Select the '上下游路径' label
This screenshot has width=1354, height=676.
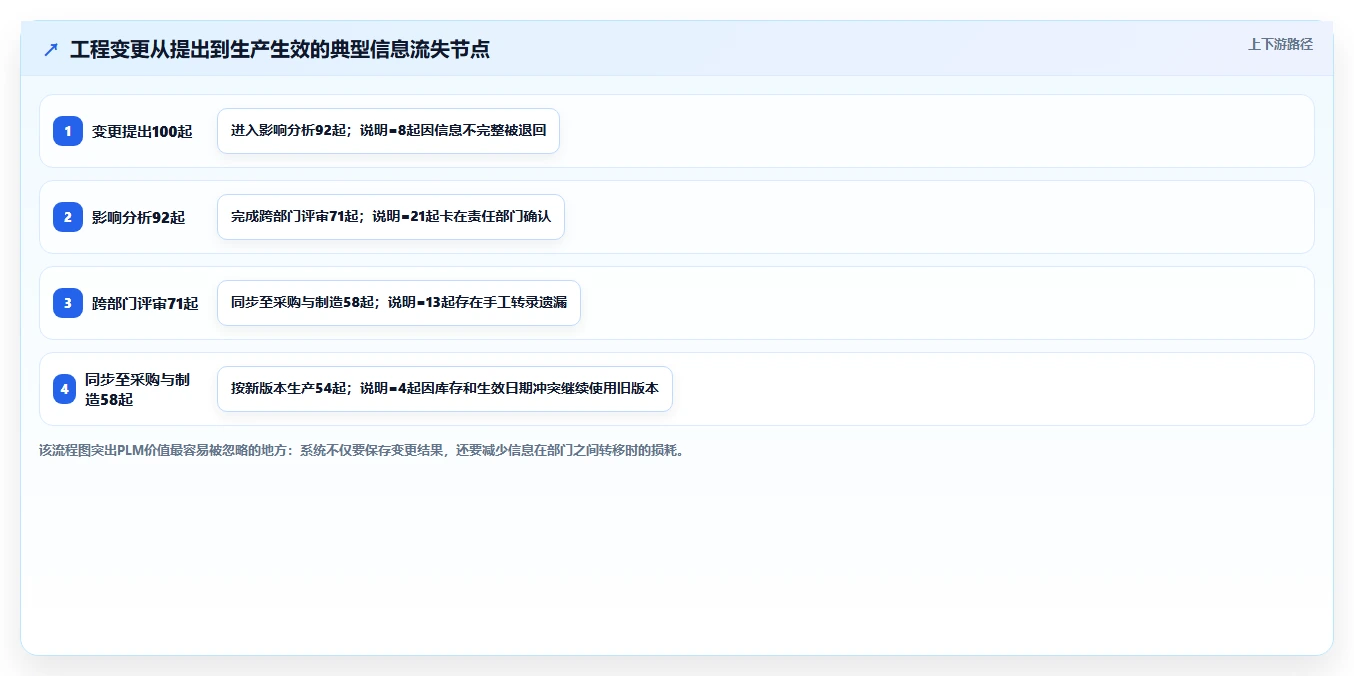pos(1280,44)
